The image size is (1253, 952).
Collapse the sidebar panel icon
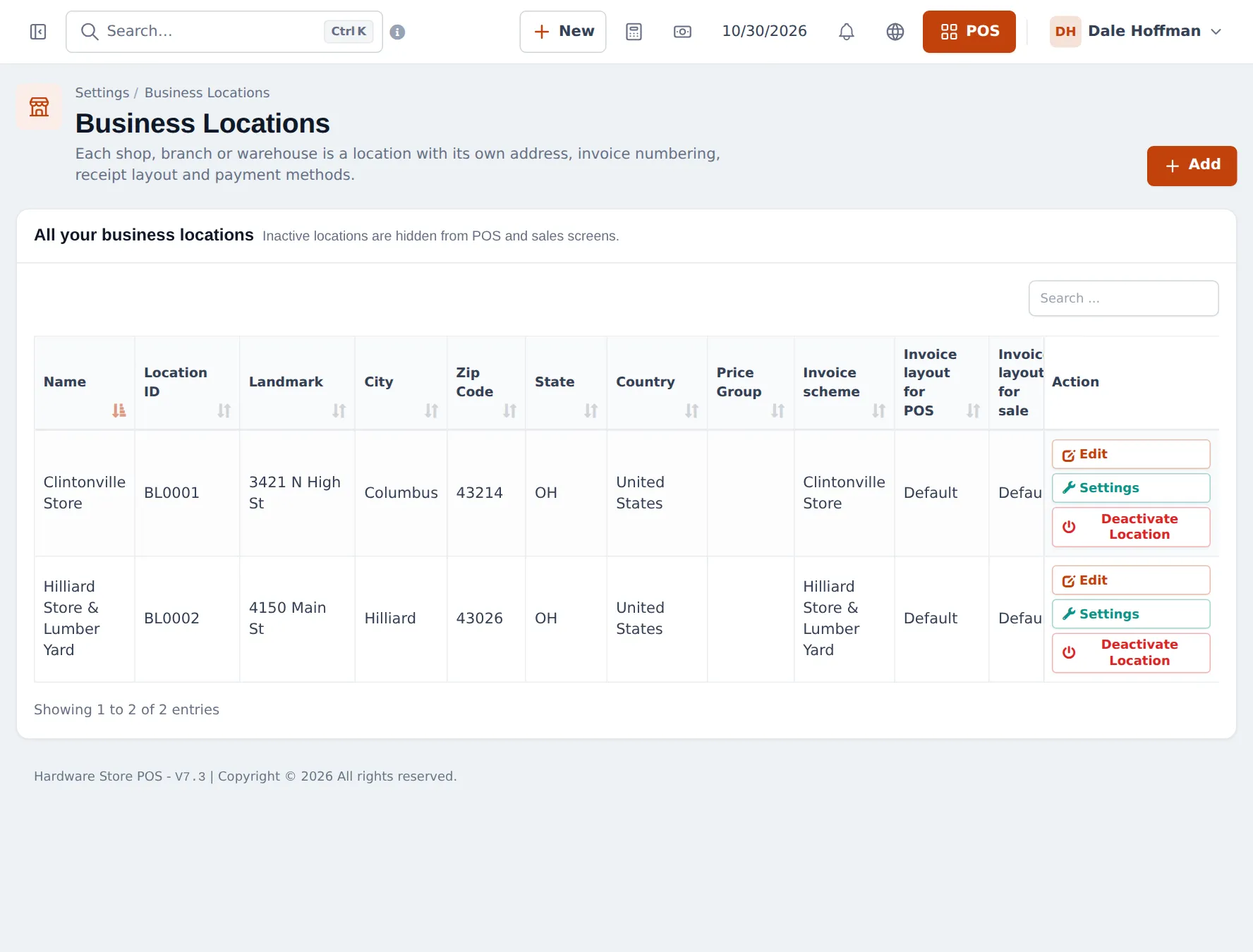pos(38,32)
